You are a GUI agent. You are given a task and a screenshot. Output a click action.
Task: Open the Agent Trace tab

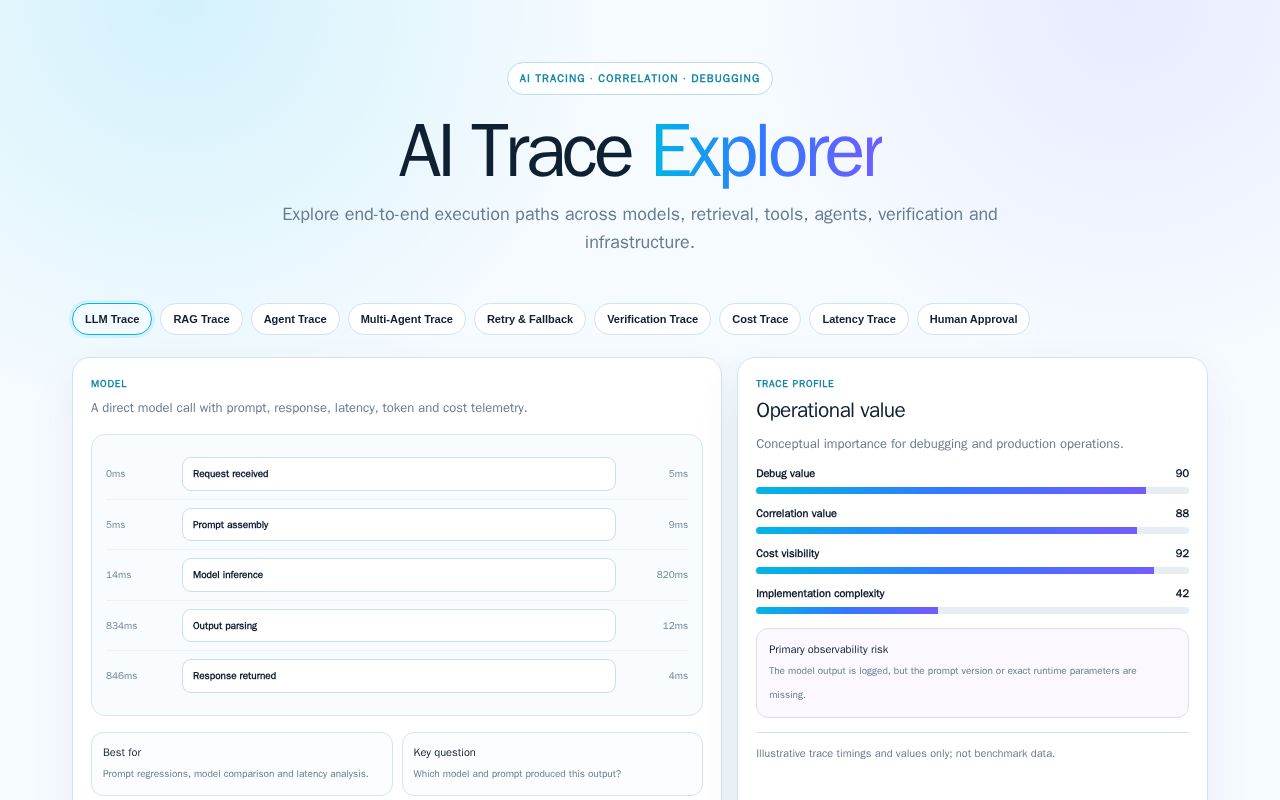point(295,319)
